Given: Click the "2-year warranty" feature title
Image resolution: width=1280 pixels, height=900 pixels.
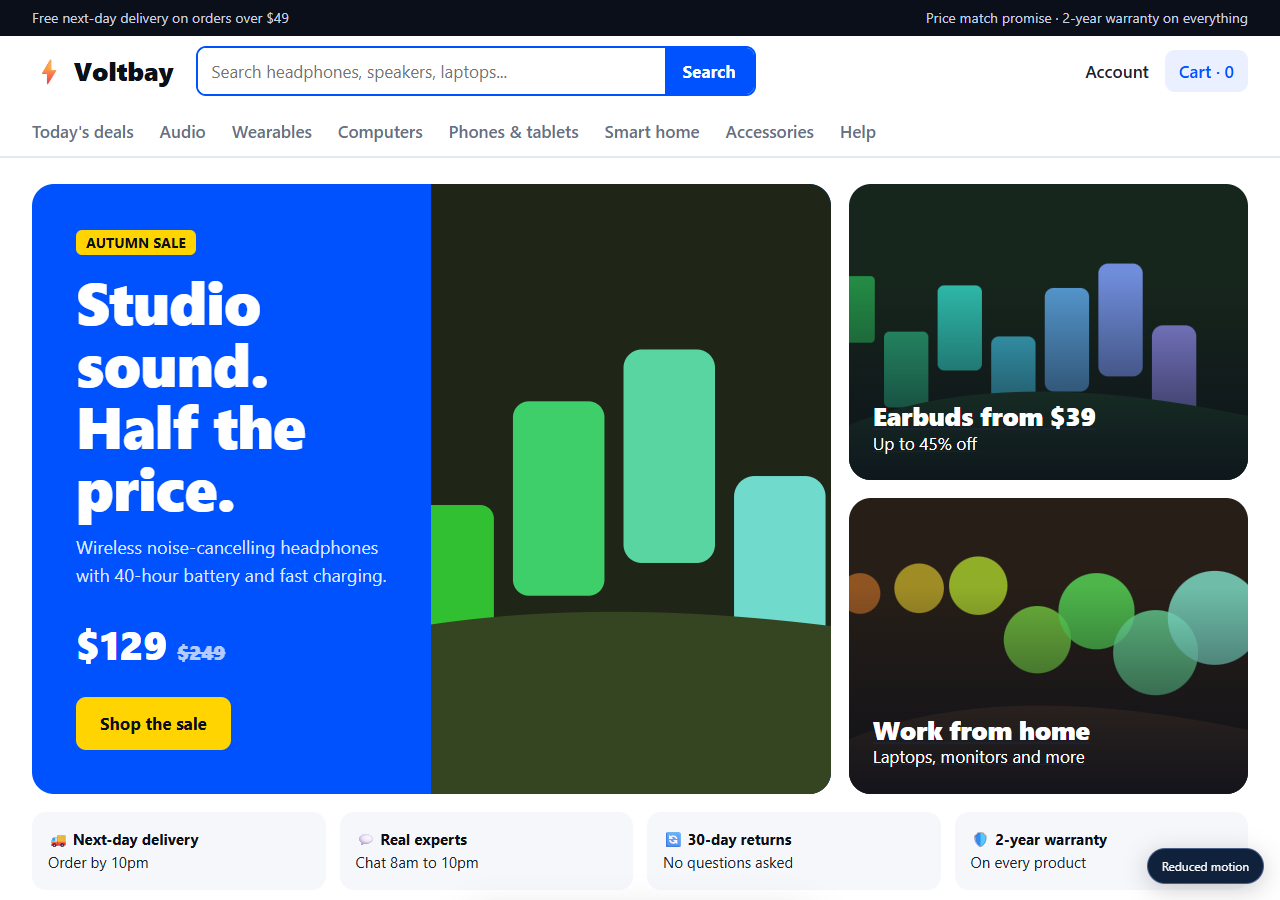Looking at the screenshot, I should (1051, 840).
